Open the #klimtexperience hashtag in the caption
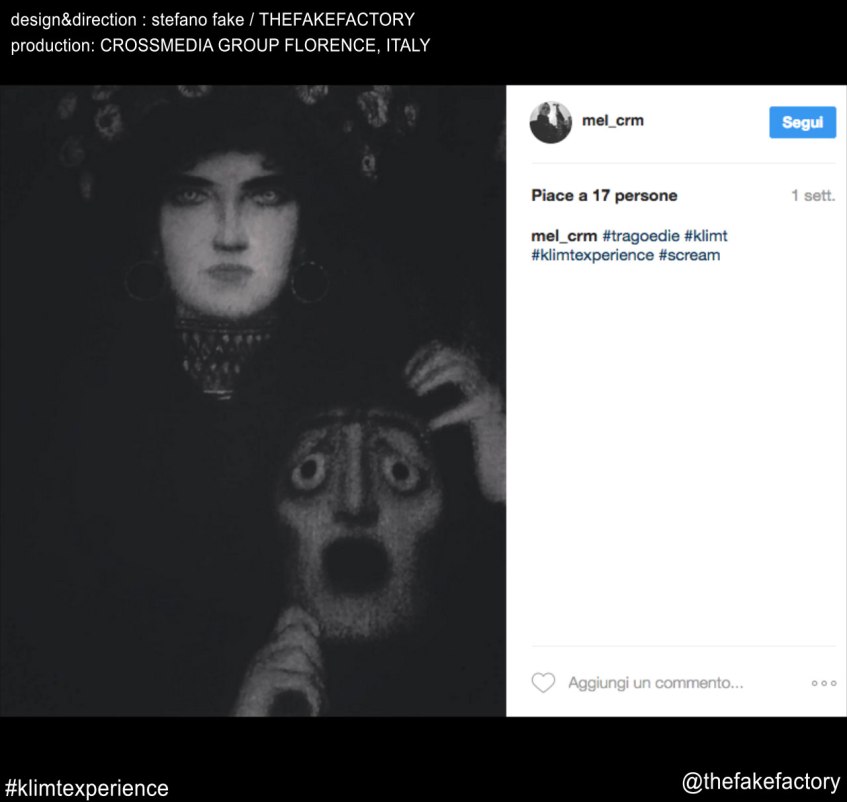 click(593, 255)
